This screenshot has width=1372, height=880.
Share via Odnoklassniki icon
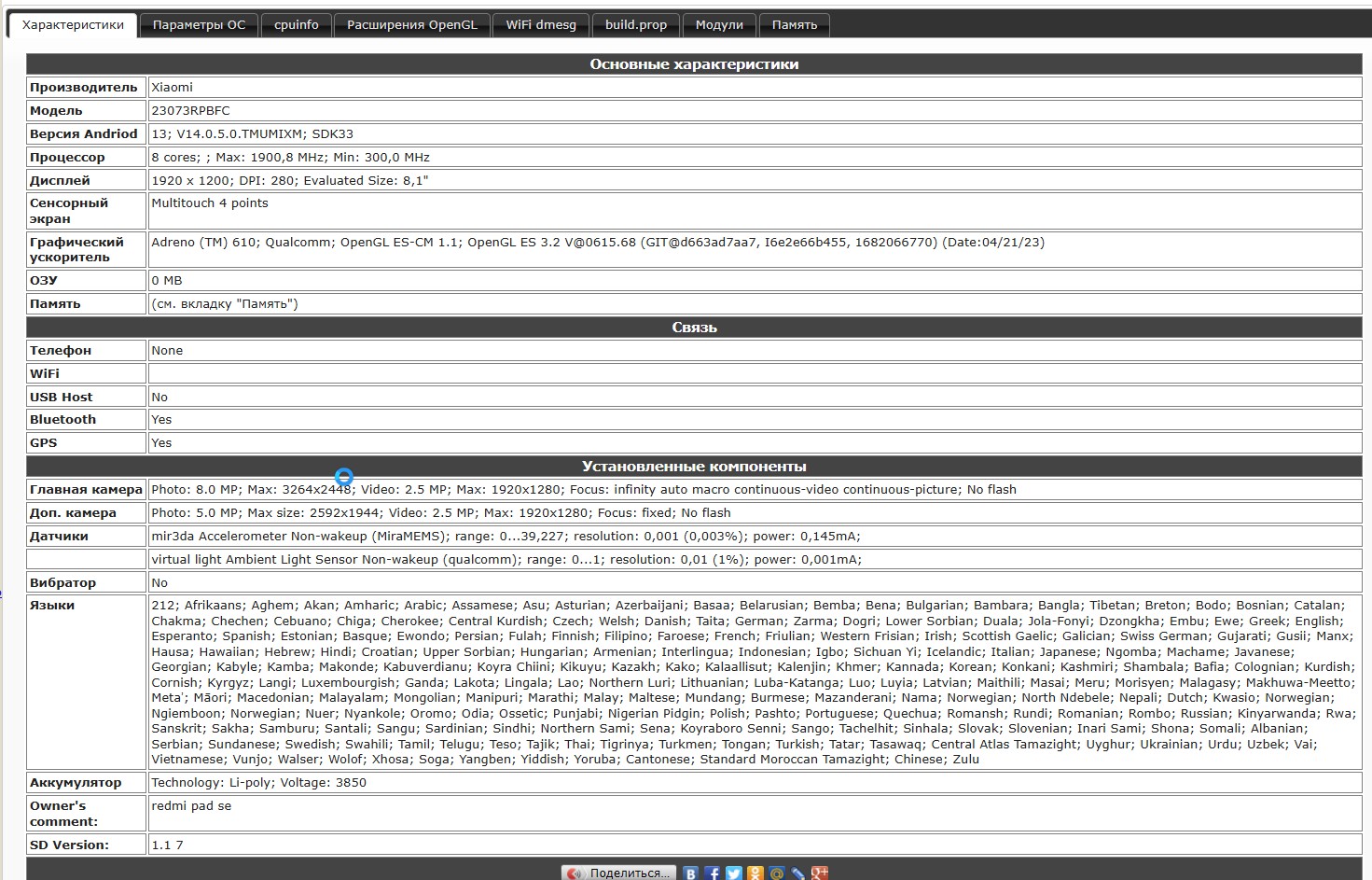coord(755,873)
